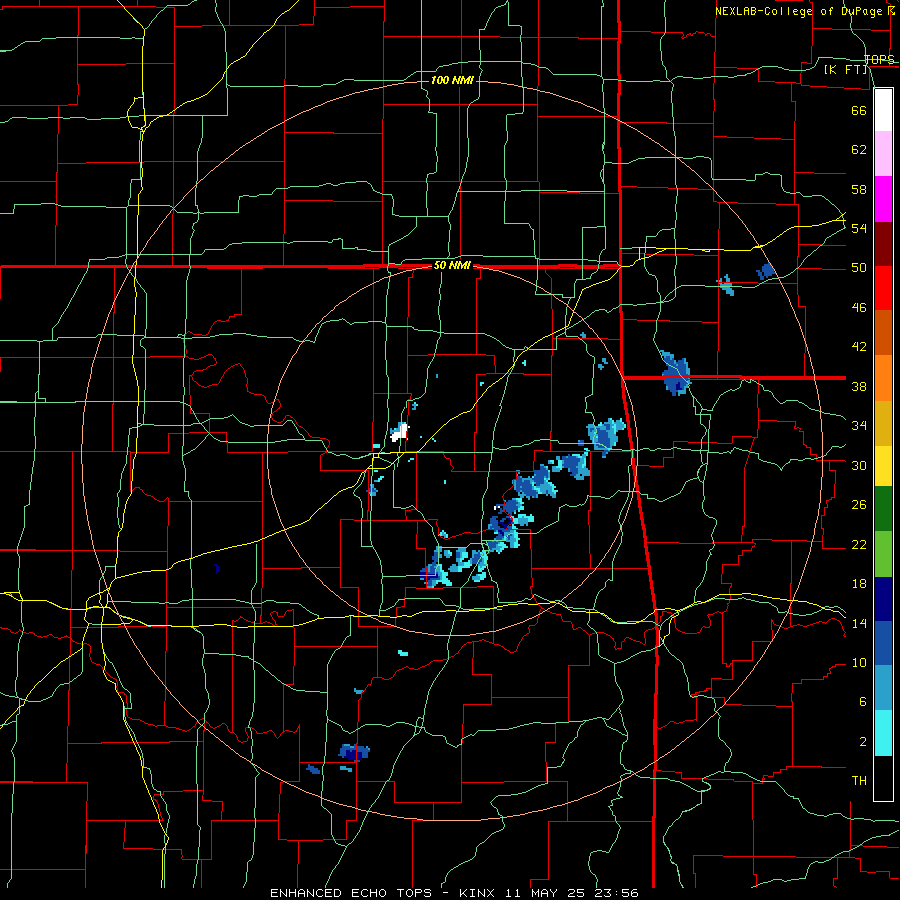Click the legend value "10"

[x=859, y=663]
